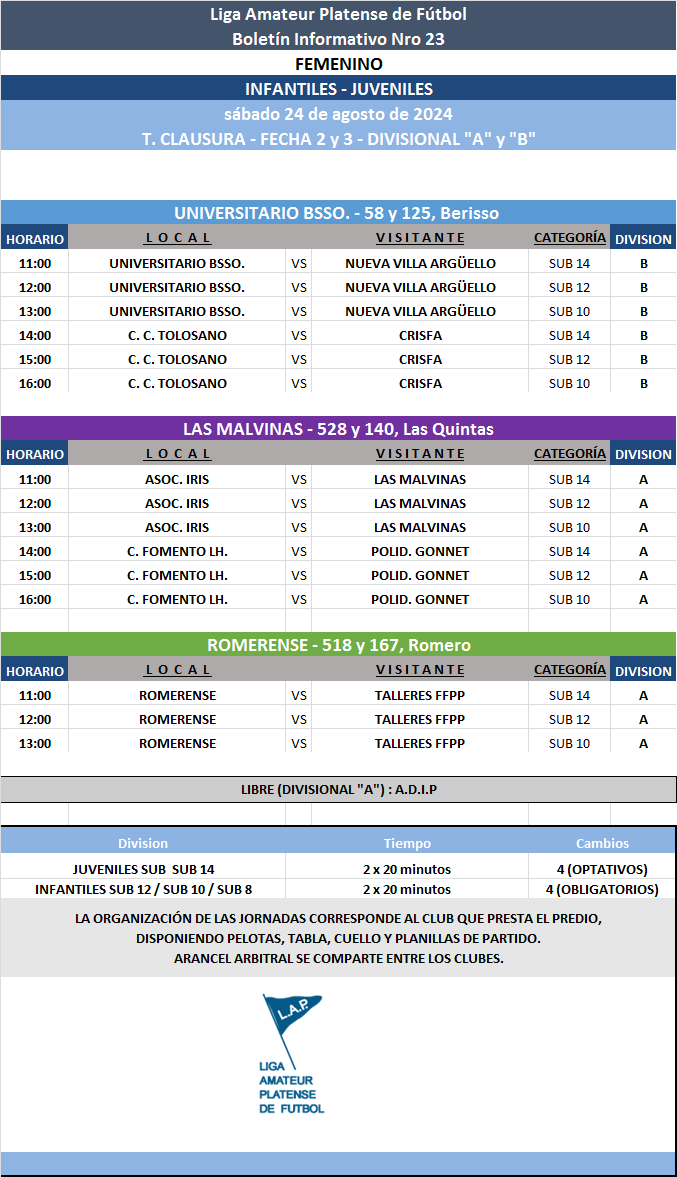677x1177 pixels.
Task: Select the POLID. GONNET cell in the 15:00 row
Action: pos(420,575)
